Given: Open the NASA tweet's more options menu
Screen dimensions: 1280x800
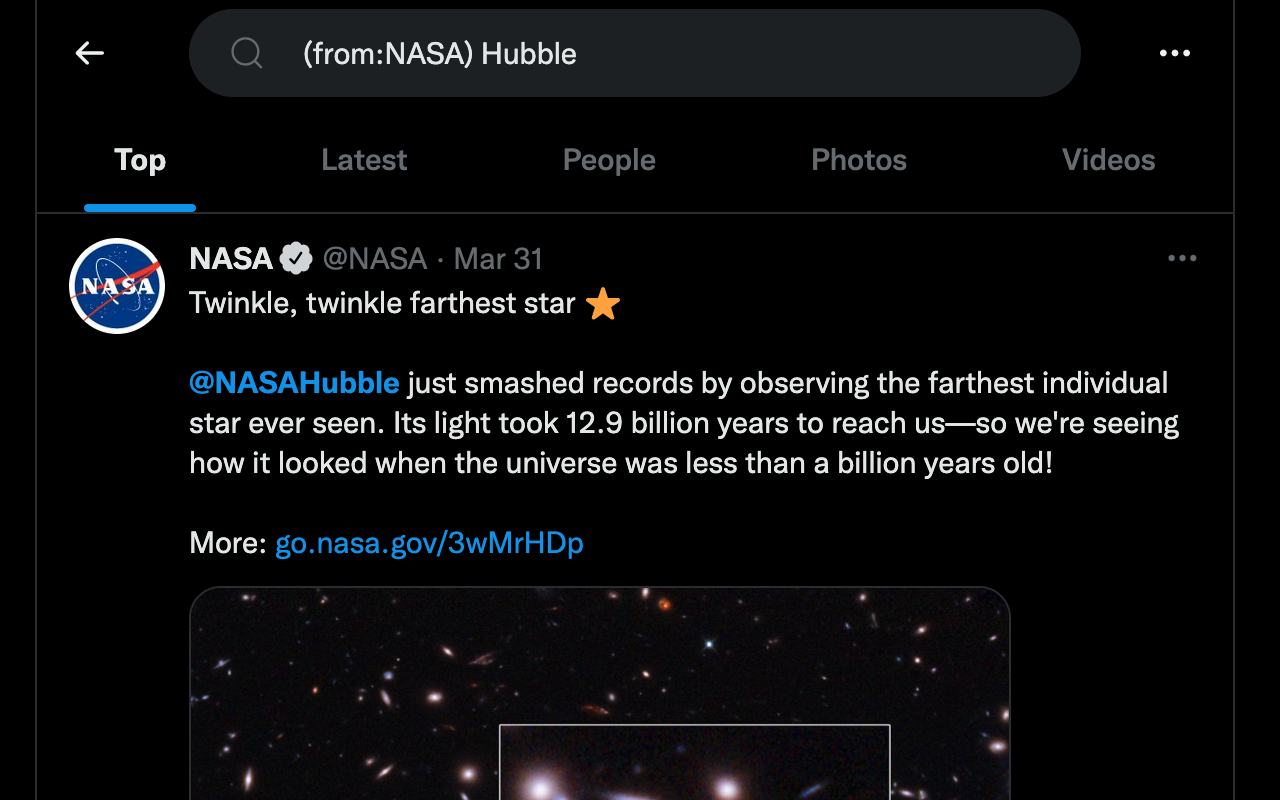Looking at the screenshot, I should tap(1182, 259).
